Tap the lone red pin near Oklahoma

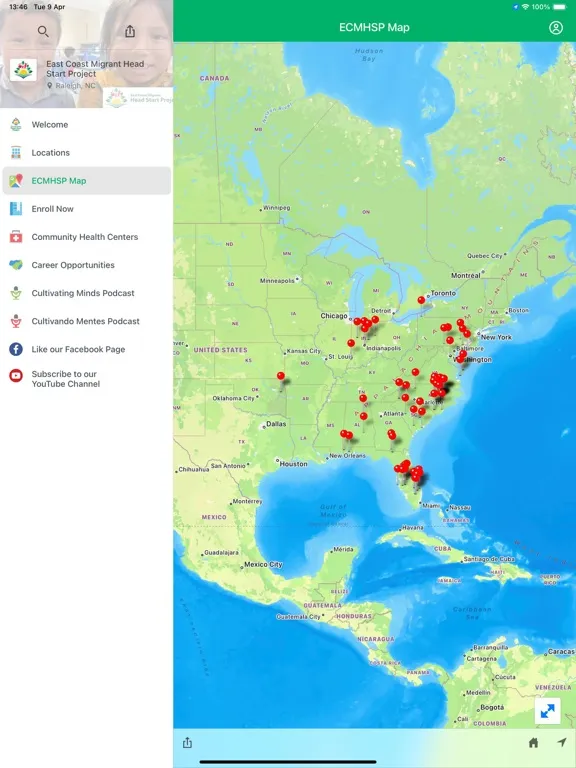point(281,376)
